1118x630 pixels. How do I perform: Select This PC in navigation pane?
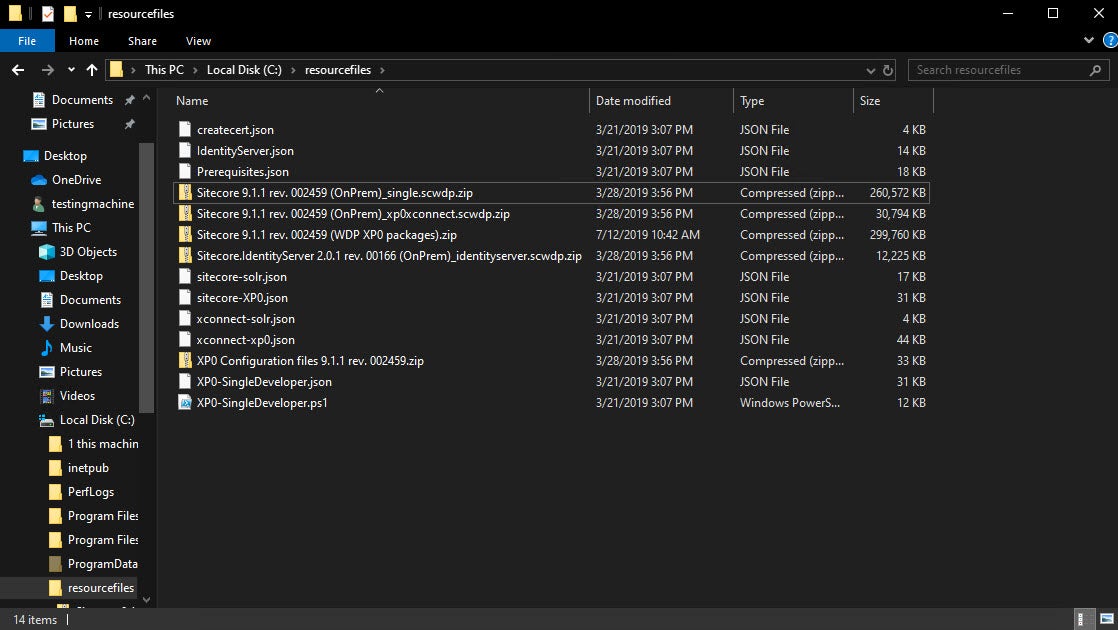(71, 228)
